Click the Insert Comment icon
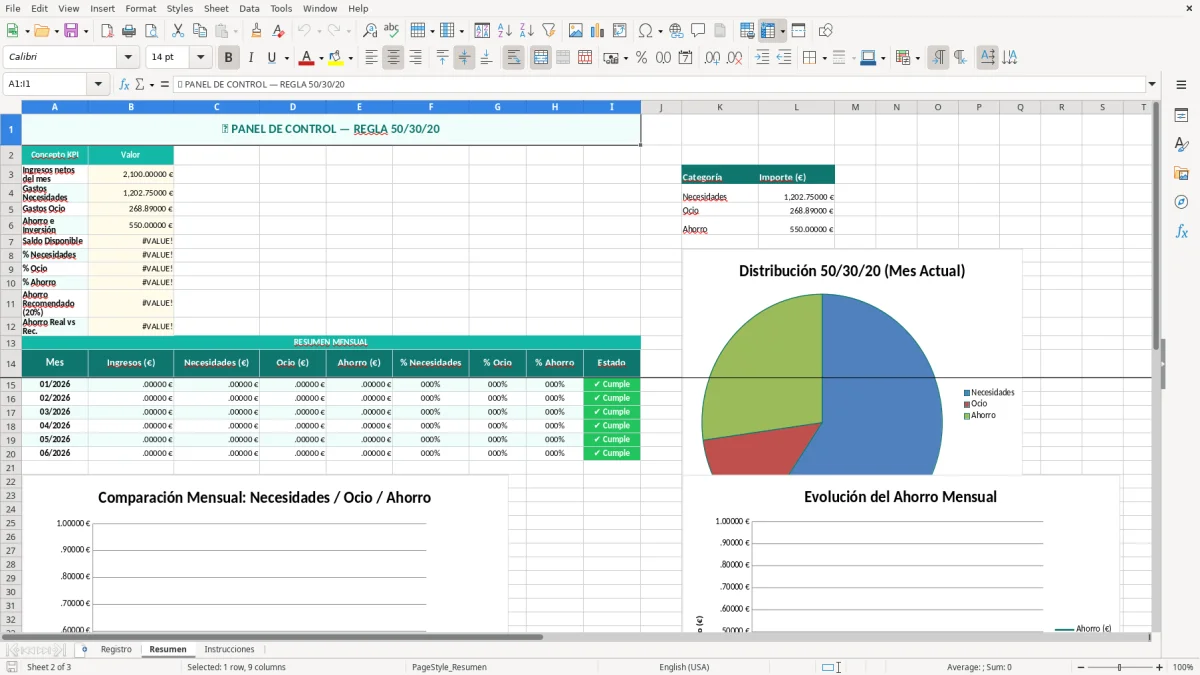The height and width of the screenshot is (675, 1200). click(x=698, y=31)
